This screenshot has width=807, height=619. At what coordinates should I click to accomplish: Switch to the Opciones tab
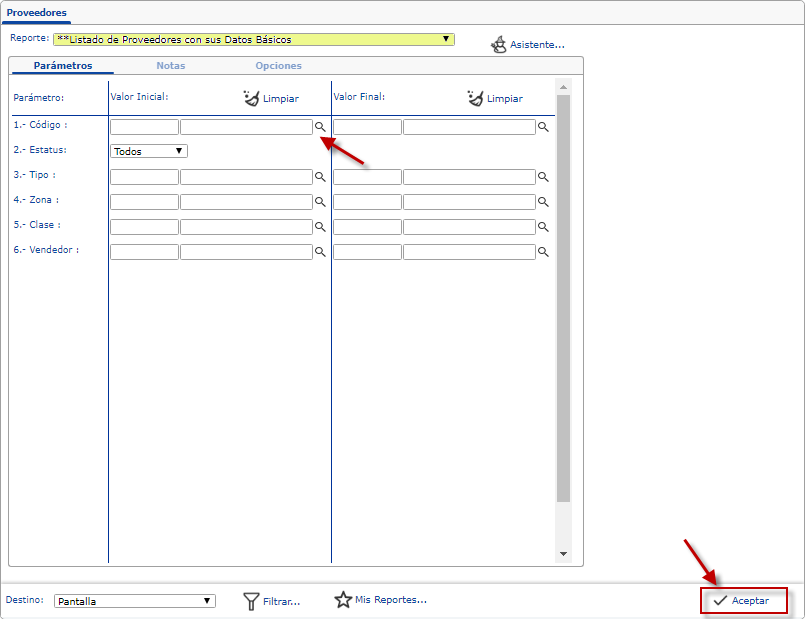click(x=278, y=66)
